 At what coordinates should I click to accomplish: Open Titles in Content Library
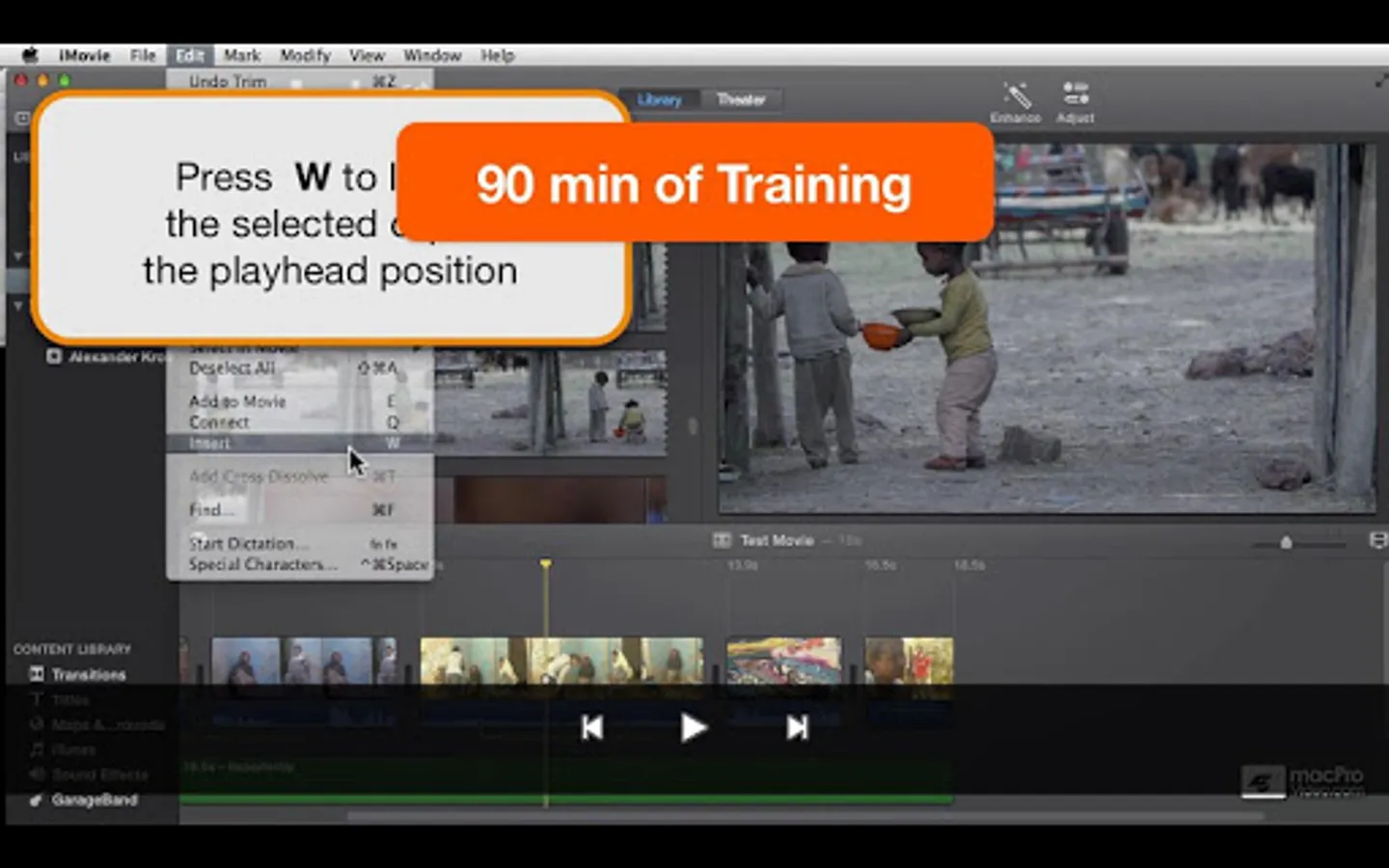pos(60,699)
